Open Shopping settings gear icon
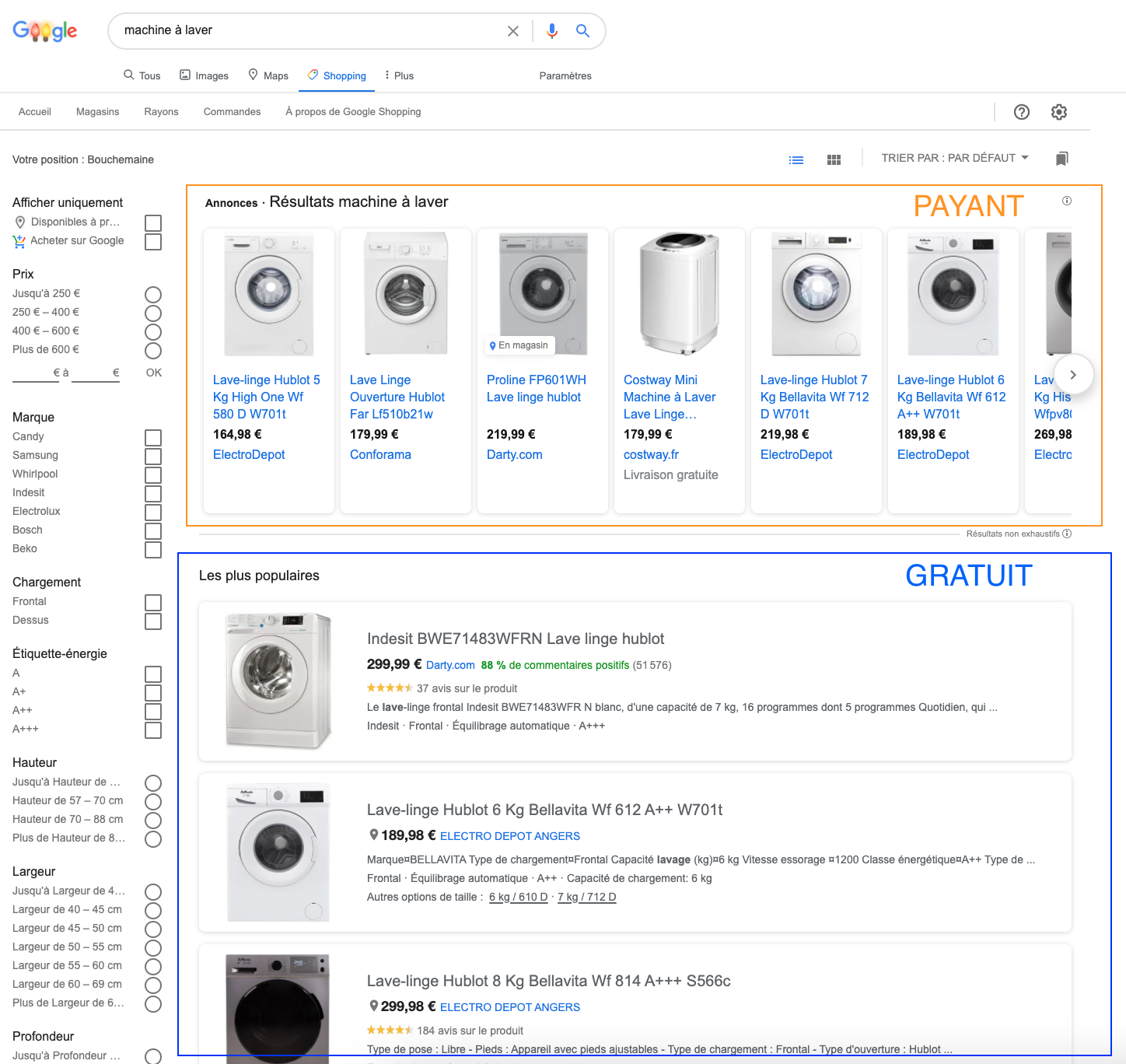 [1059, 112]
